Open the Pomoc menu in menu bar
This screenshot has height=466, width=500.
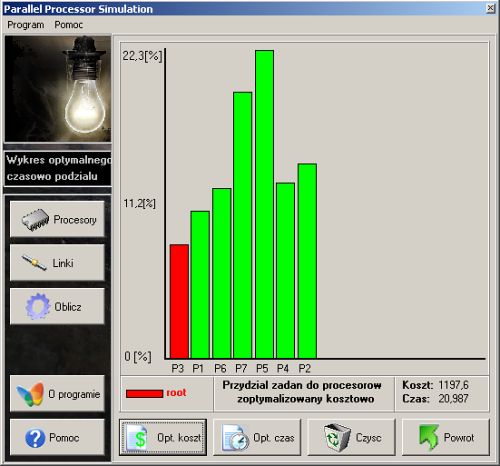(68, 25)
